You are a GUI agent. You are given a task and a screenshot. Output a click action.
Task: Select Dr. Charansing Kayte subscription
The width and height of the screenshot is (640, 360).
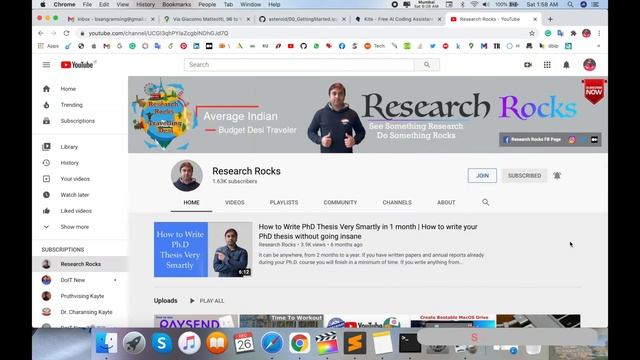pos(80,312)
